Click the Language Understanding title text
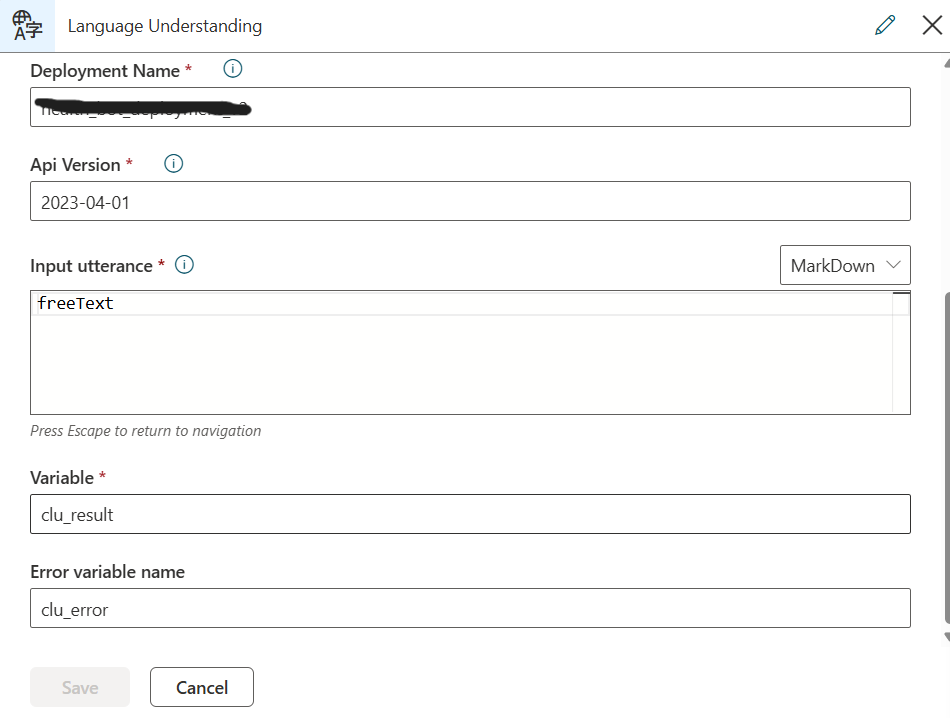 coord(165,26)
